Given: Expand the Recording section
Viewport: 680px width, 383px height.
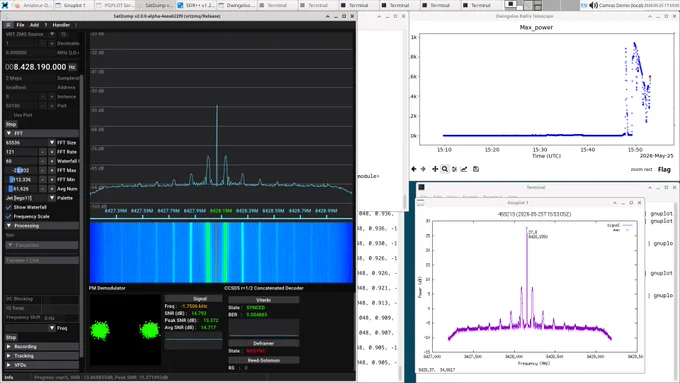Looking at the screenshot, I should [x=42, y=347].
